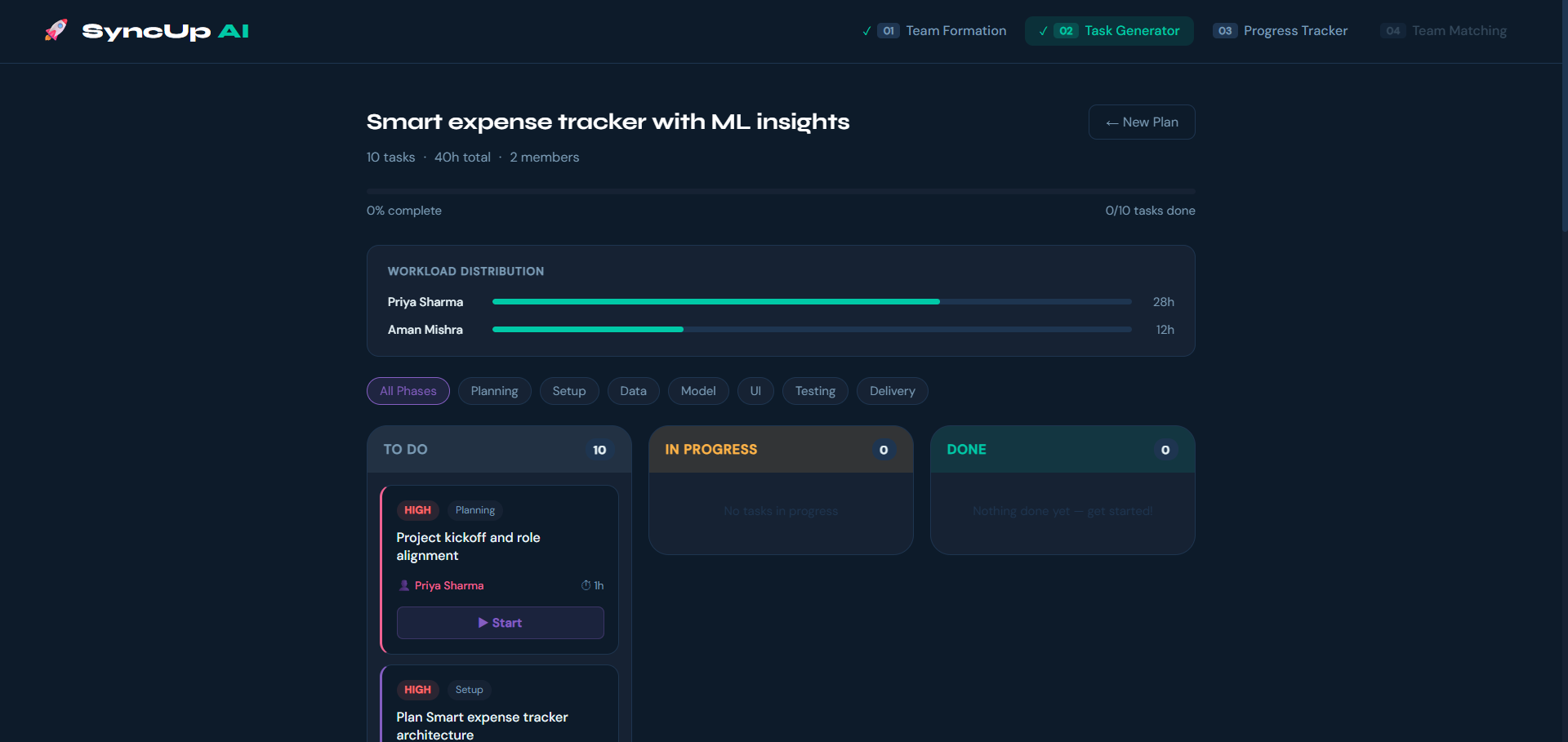Click the clock icon next to 1h
Screen dimensions: 1568x742
pyautogui.click(x=586, y=585)
